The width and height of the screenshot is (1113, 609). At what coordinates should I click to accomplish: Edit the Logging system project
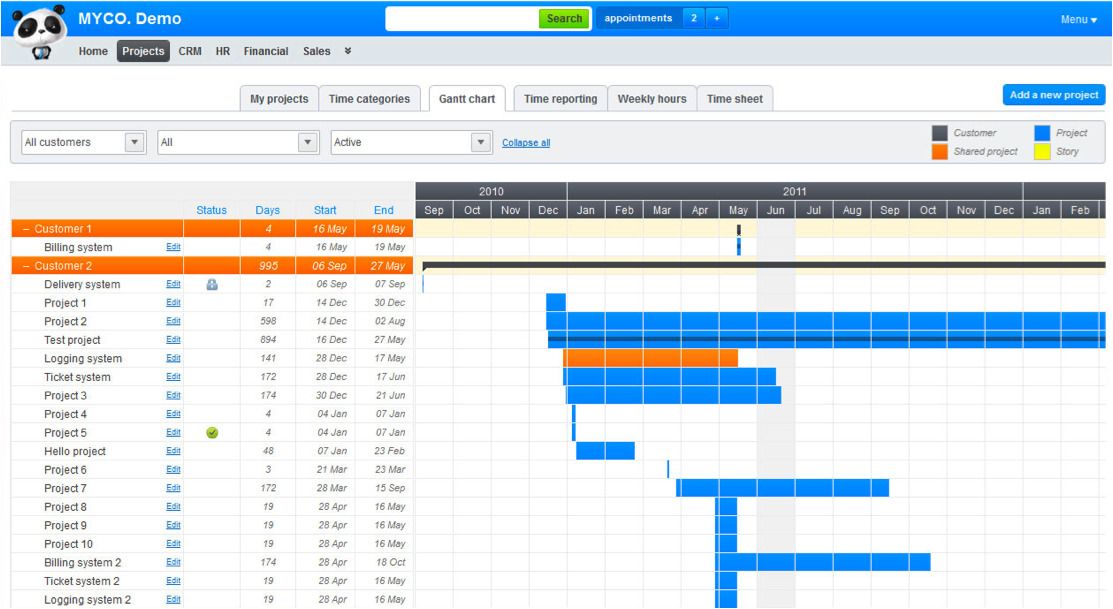point(173,358)
